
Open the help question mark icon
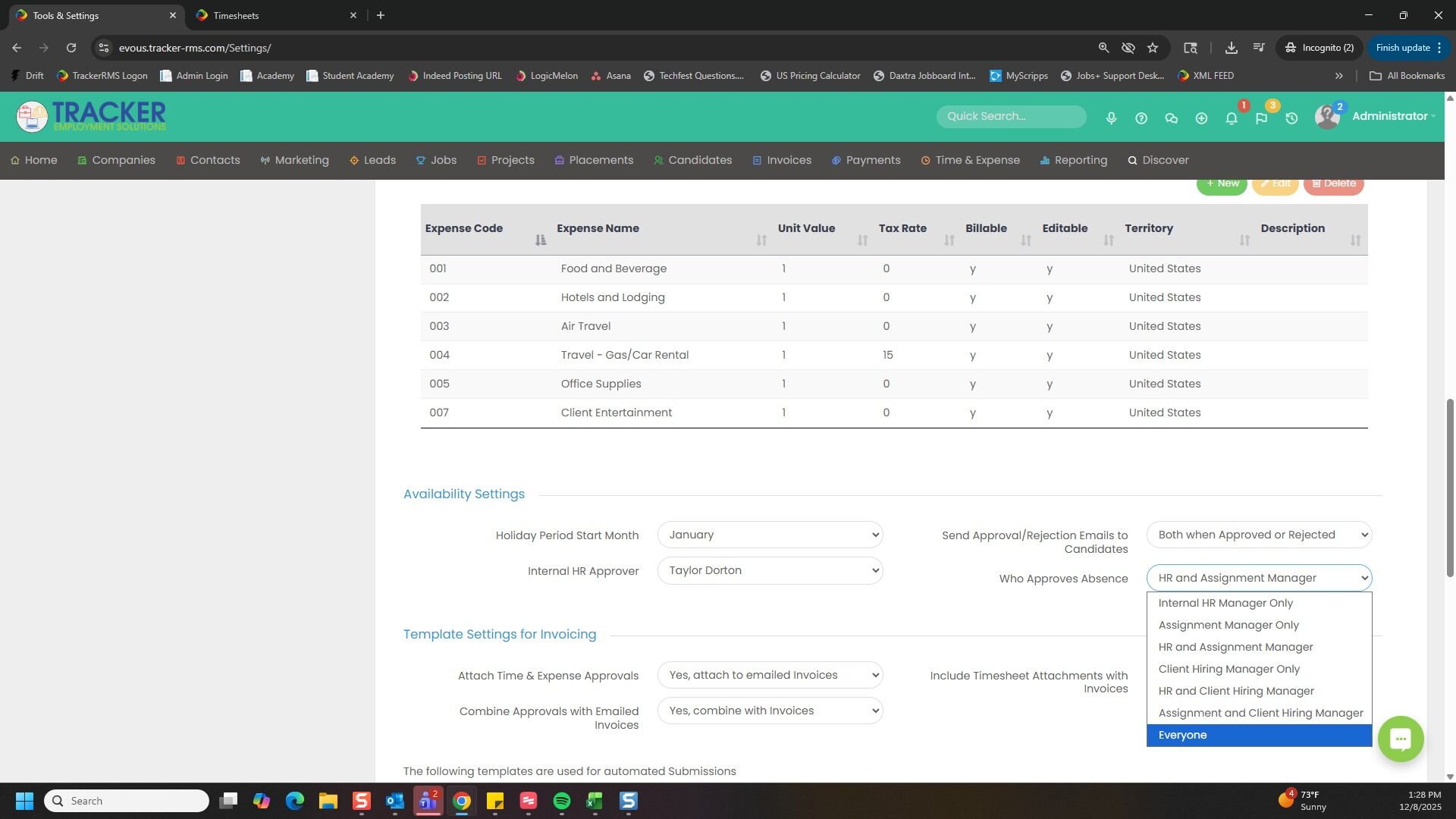tap(1141, 118)
